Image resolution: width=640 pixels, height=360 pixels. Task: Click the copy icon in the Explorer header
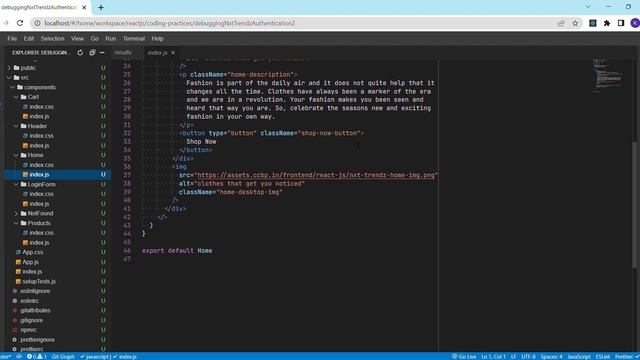(x=92, y=53)
